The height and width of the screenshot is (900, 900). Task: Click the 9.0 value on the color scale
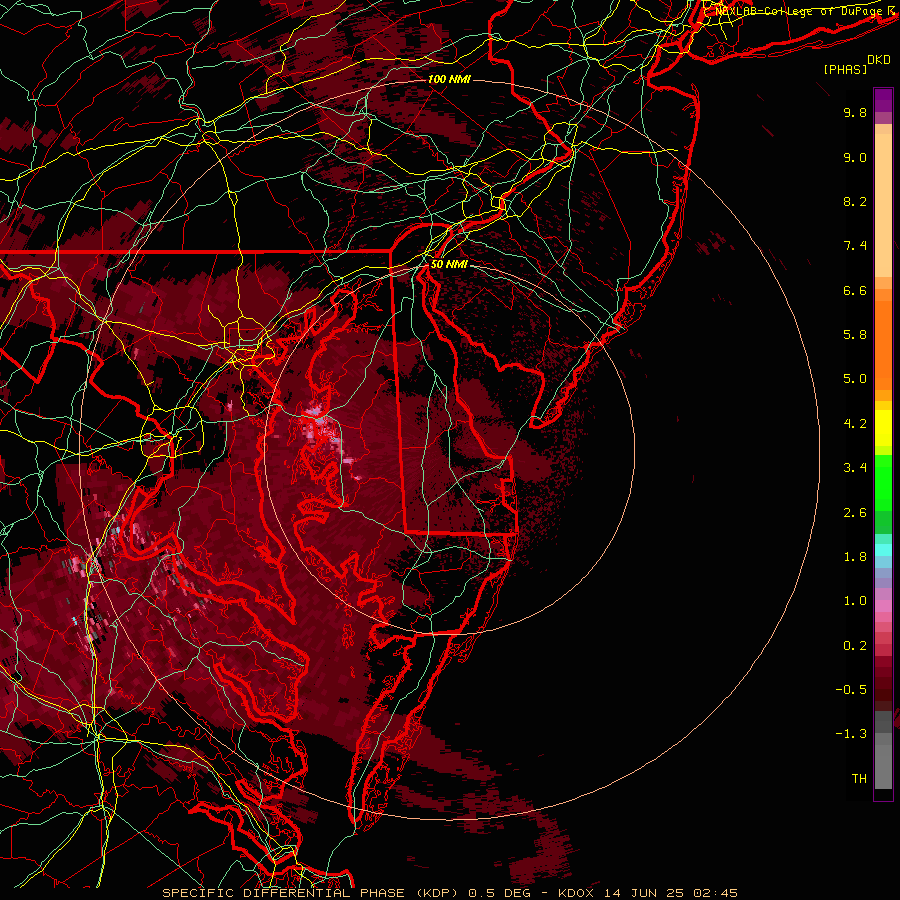tap(855, 157)
